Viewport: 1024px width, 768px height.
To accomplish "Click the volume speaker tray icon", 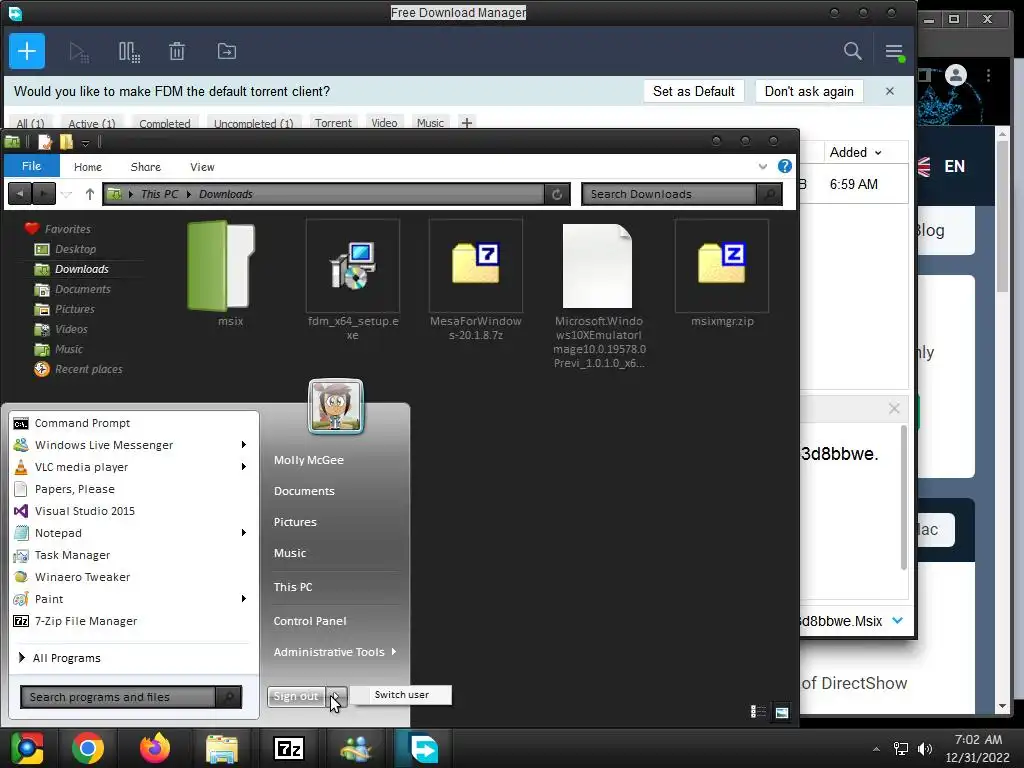I will click(925, 748).
